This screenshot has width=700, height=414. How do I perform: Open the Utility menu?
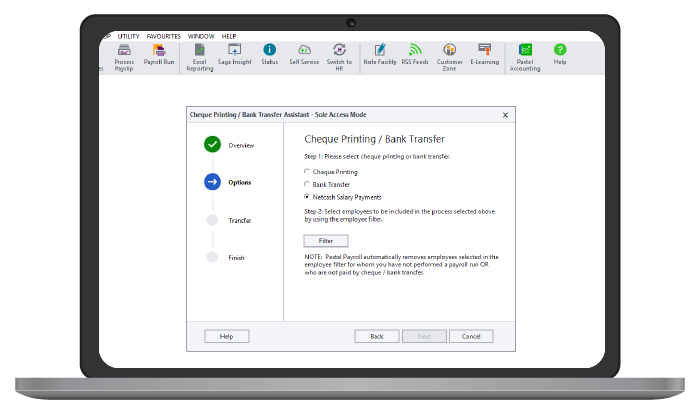click(x=129, y=36)
